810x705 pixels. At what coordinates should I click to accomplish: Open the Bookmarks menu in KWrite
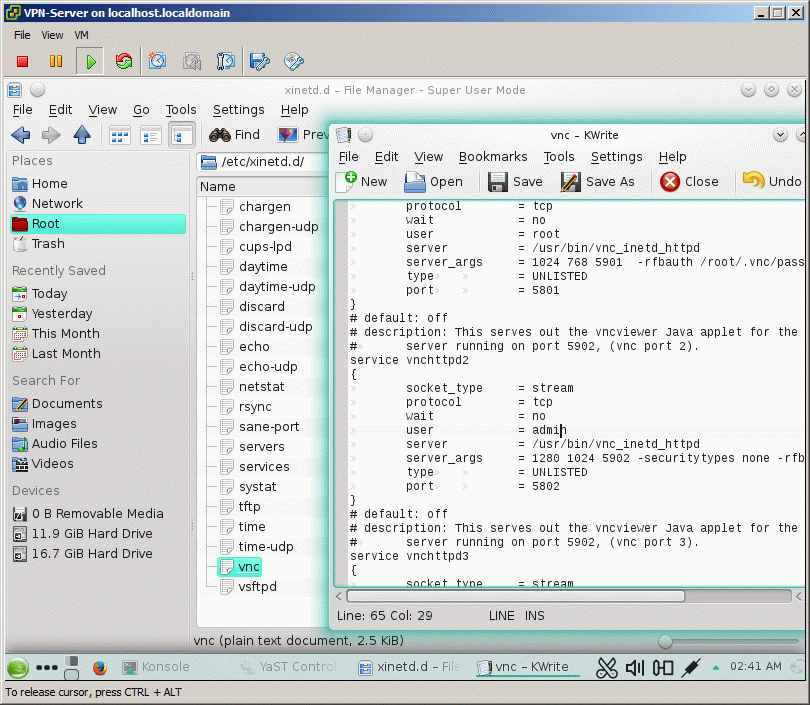(493, 157)
